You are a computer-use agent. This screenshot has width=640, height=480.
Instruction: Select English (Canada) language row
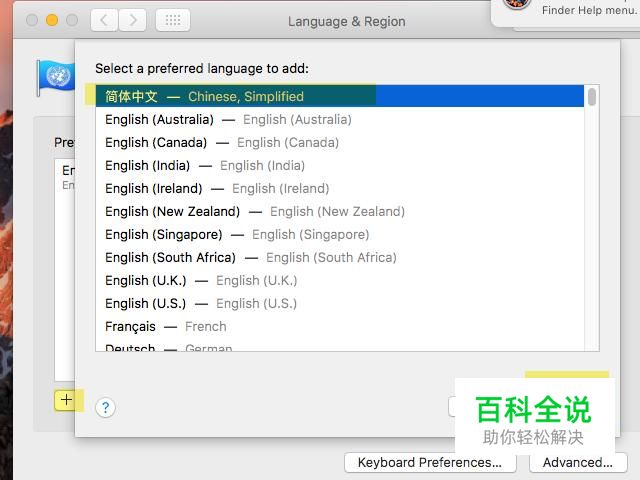(x=340, y=142)
